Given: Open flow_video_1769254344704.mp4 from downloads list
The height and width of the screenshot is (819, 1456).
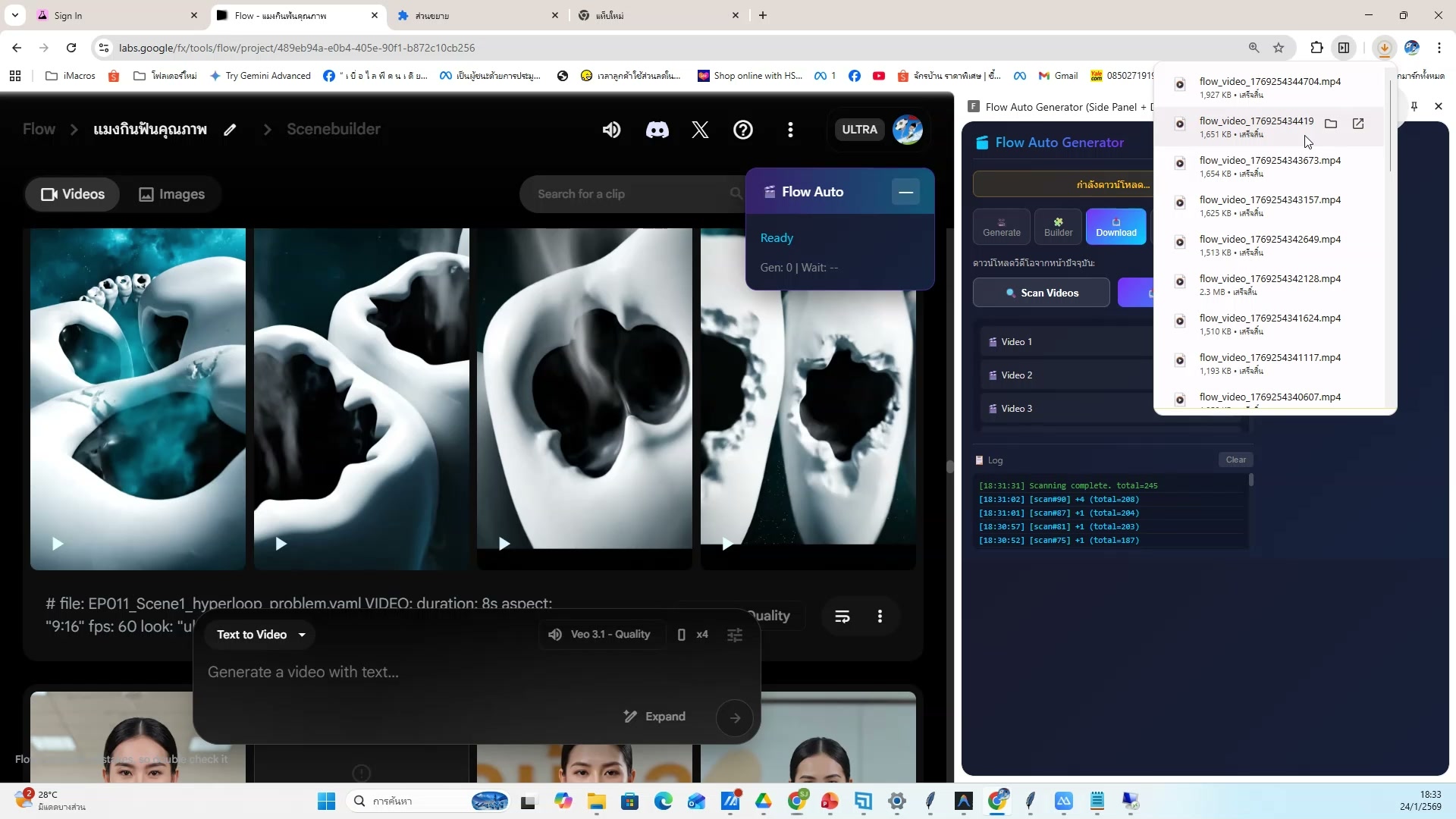Looking at the screenshot, I should click(x=1269, y=81).
